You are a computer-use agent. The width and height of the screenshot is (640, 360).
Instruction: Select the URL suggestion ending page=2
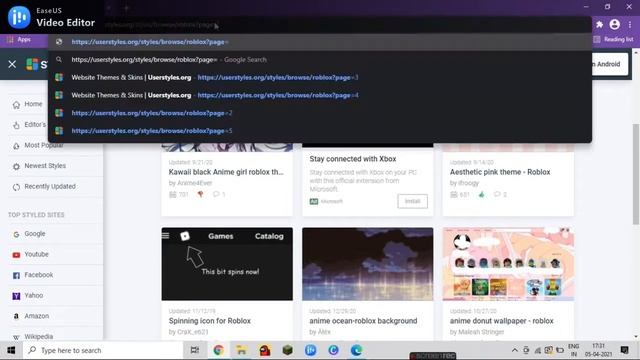point(320,113)
